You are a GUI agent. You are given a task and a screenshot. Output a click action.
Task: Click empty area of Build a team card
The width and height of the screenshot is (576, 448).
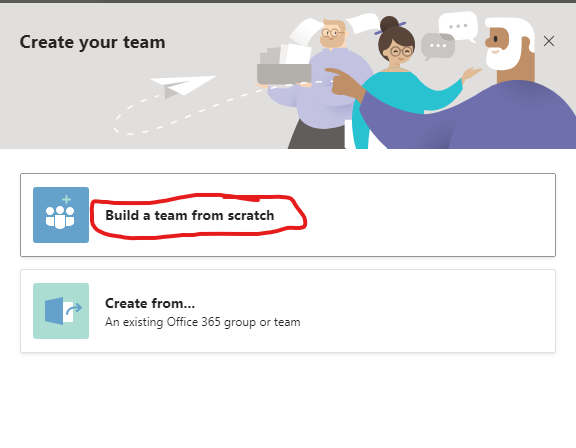(422, 215)
